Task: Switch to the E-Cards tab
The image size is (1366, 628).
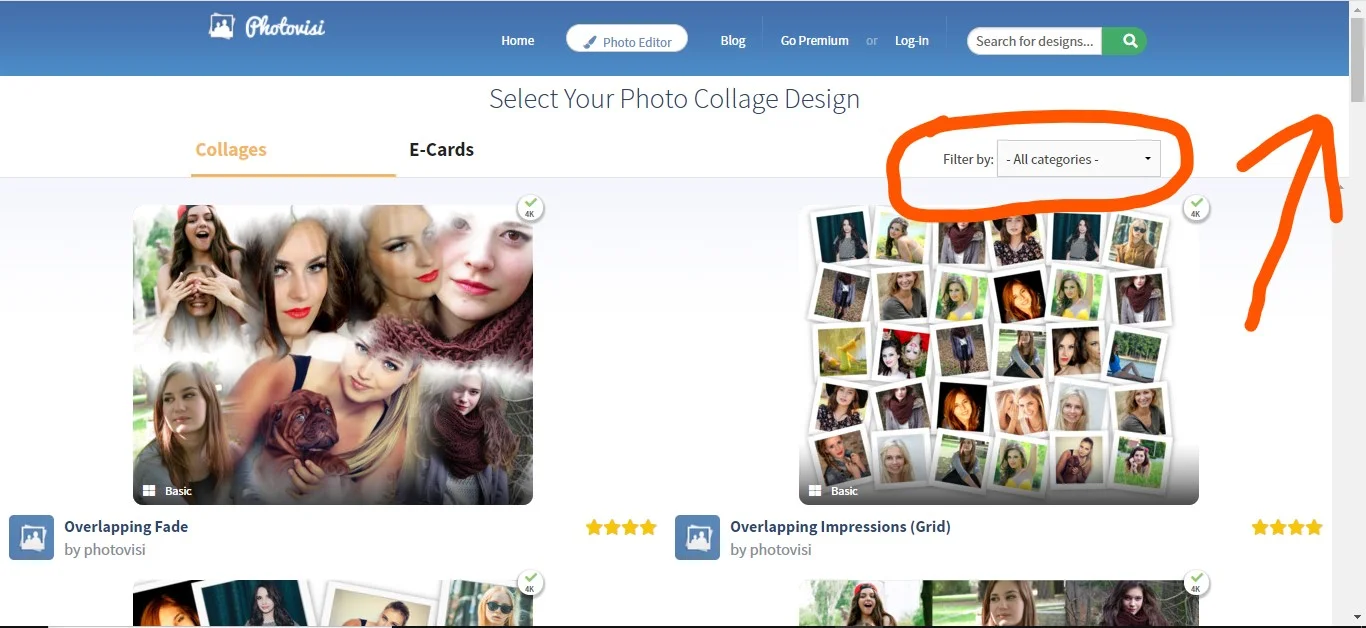Action: click(441, 149)
